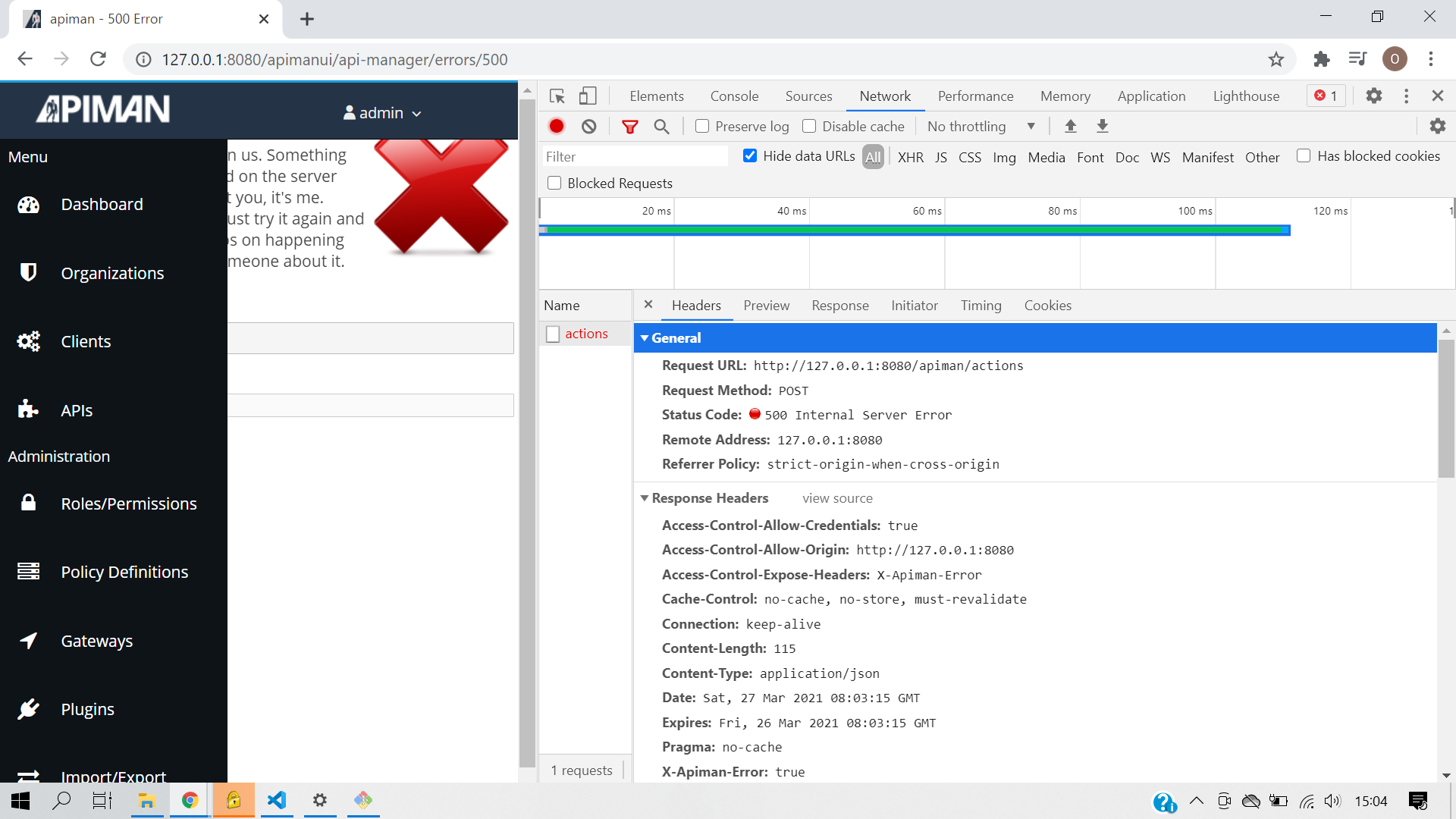The image size is (1456, 819).
Task: Select the XHR request filter
Action: point(911,157)
